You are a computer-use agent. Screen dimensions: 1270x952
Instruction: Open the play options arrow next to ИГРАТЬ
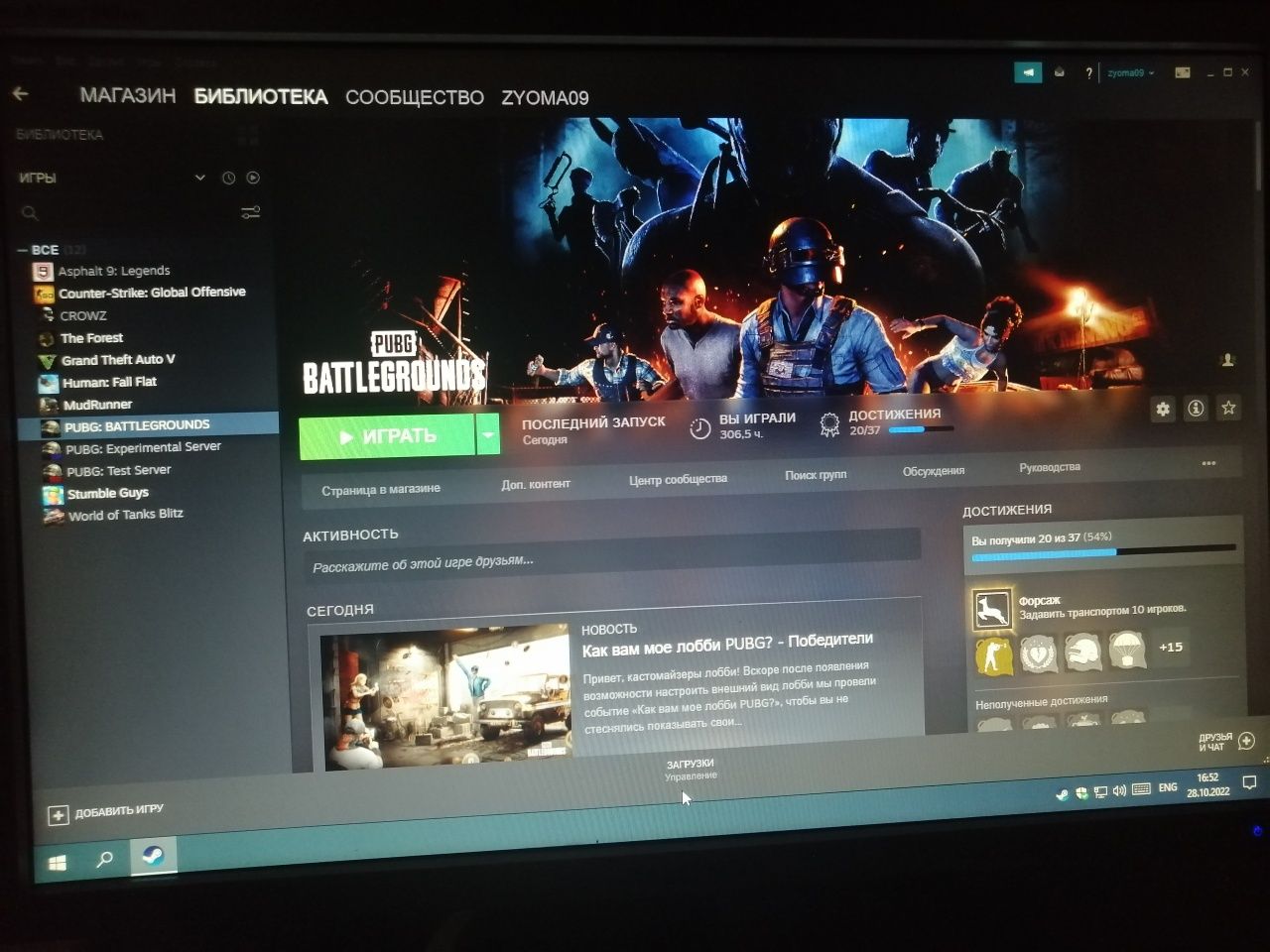tap(487, 434)
